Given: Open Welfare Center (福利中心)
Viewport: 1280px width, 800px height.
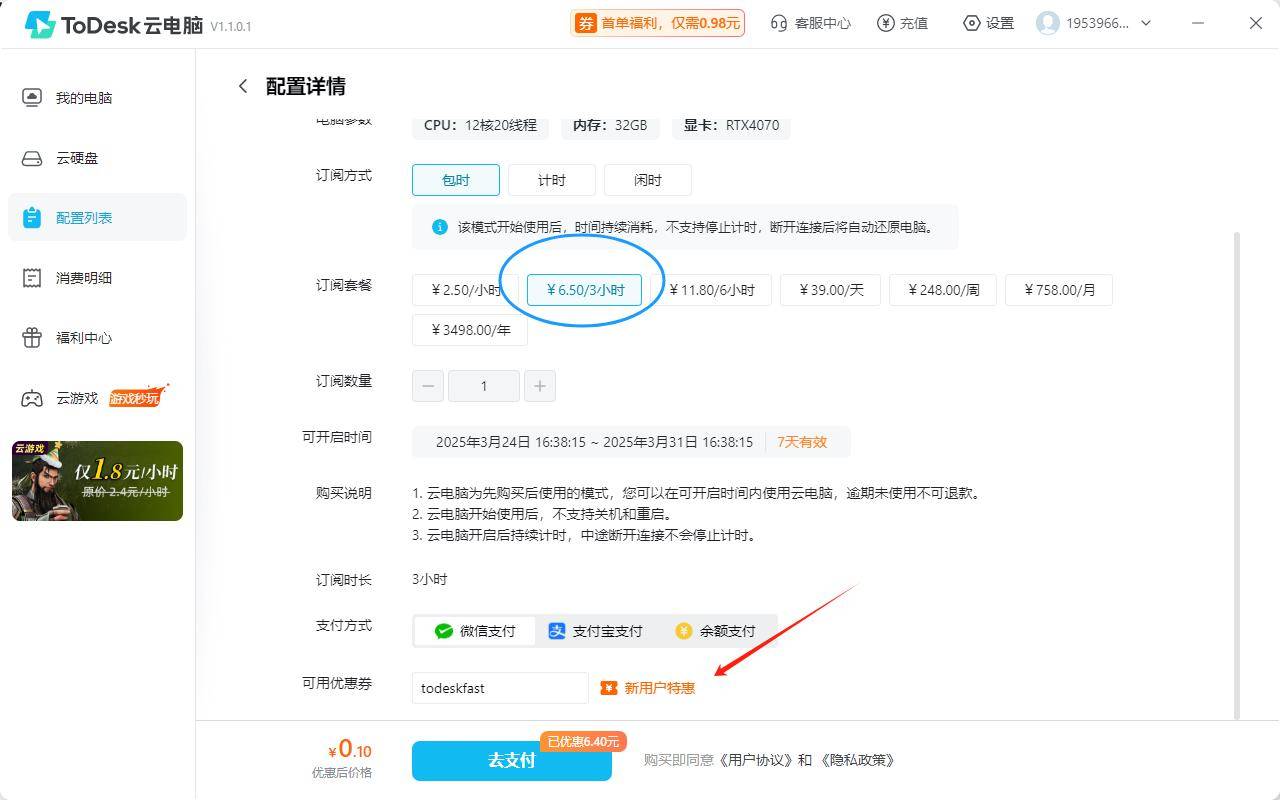Looking at the screenshot, I should coord(97,338).
